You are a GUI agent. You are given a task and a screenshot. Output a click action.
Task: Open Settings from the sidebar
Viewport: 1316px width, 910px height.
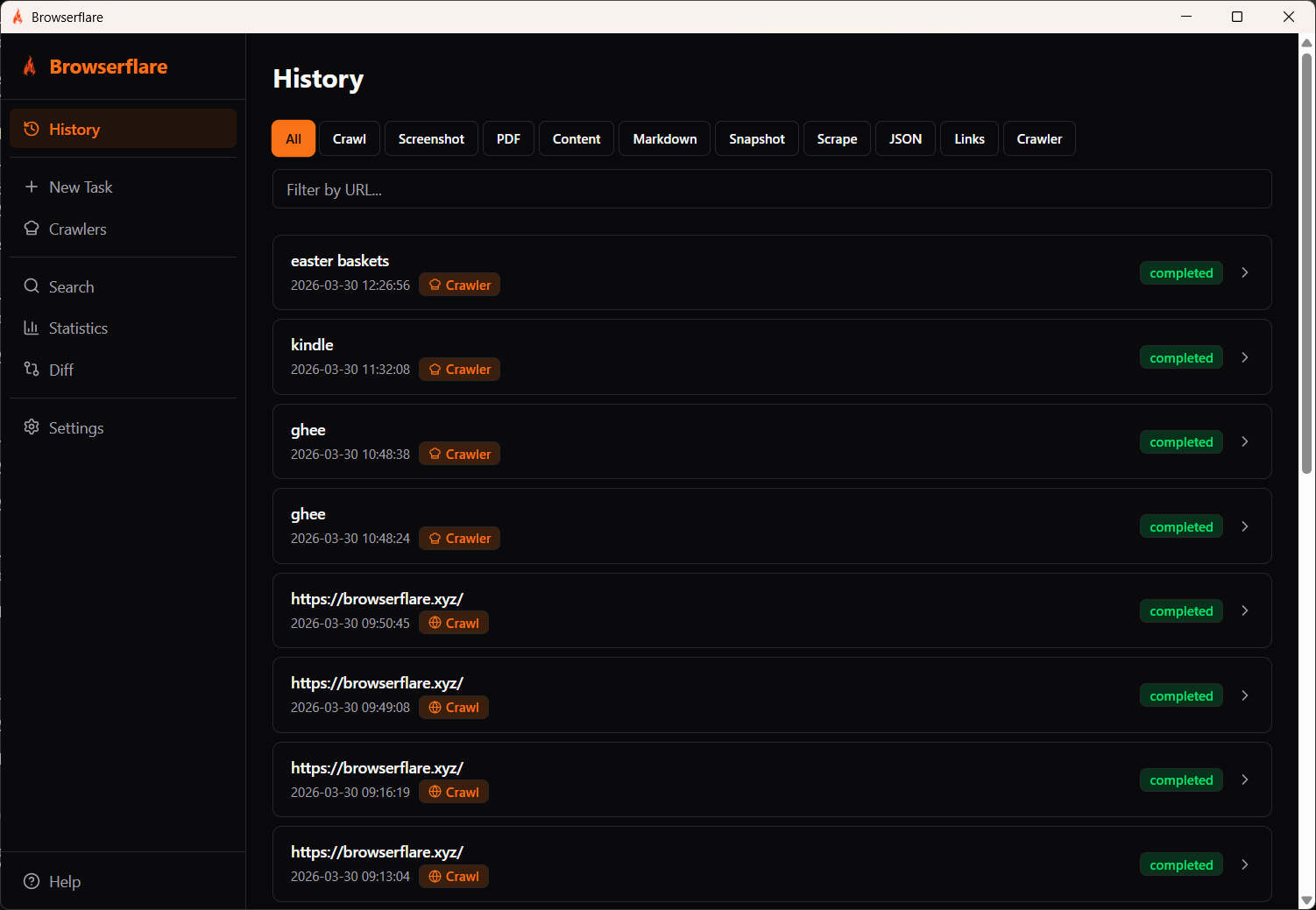pyautogui.click(x=123, y=427)
